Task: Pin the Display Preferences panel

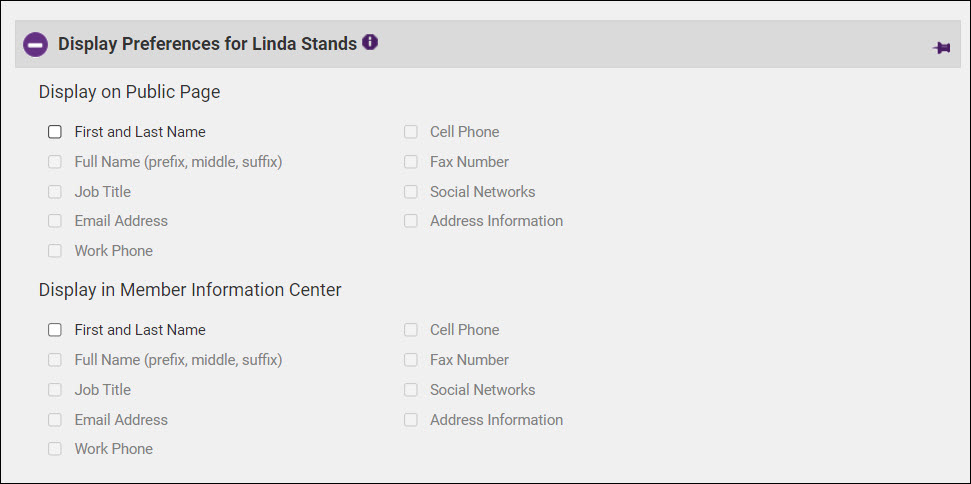Action: click(941, 47)
